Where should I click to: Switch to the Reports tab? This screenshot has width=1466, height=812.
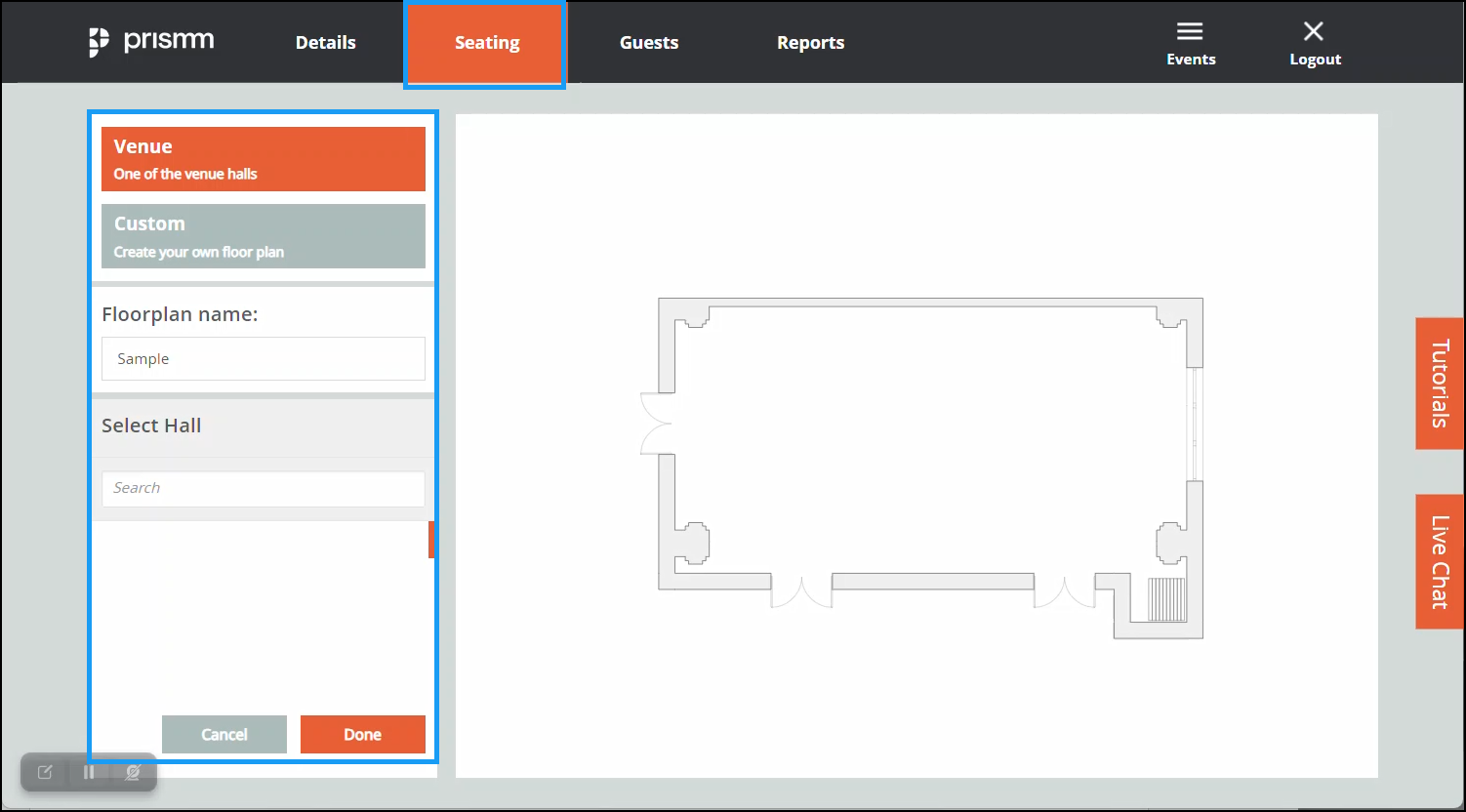pyautogui.click(x=810, y=43)
